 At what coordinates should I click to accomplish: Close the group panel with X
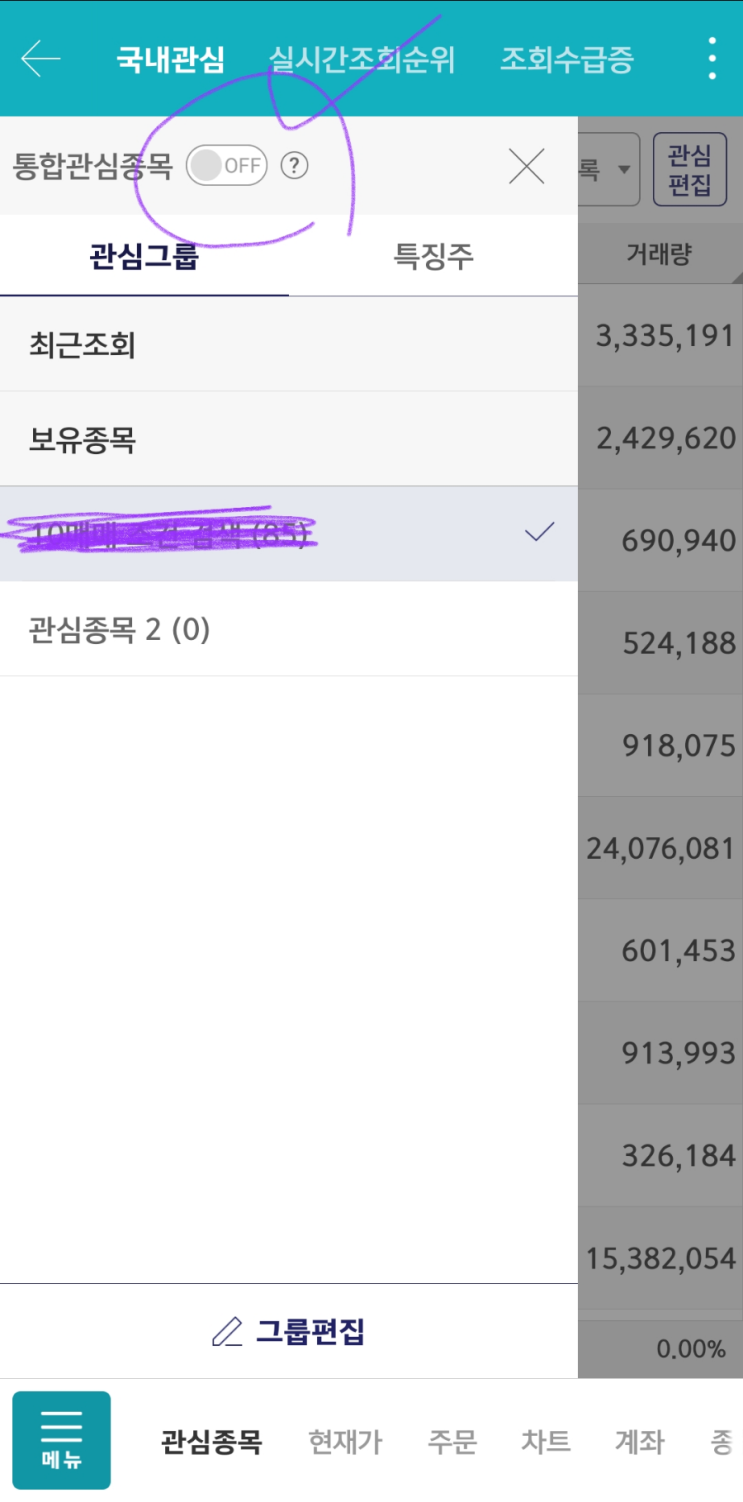pos(526,166)
